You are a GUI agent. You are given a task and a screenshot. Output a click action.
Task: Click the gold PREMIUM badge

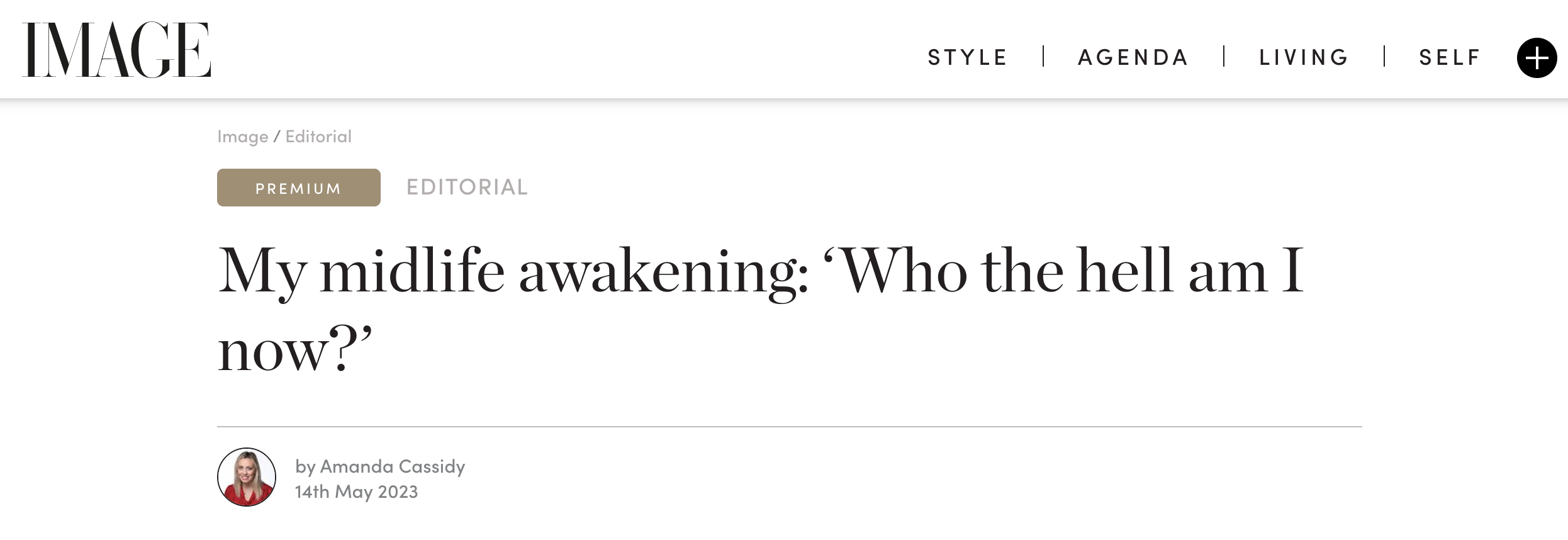pos(299,188)
